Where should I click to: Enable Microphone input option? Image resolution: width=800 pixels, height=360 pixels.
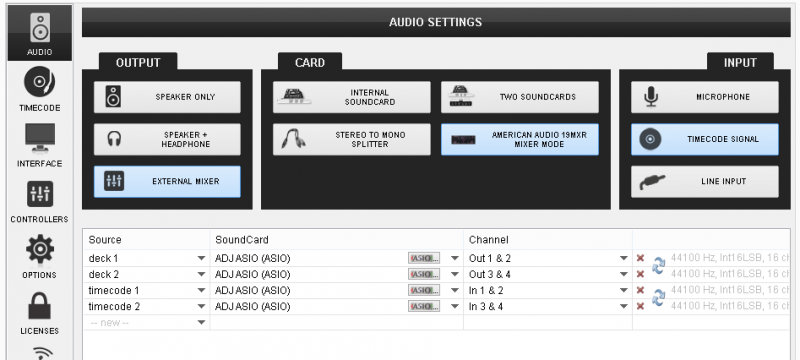[705, 97]
